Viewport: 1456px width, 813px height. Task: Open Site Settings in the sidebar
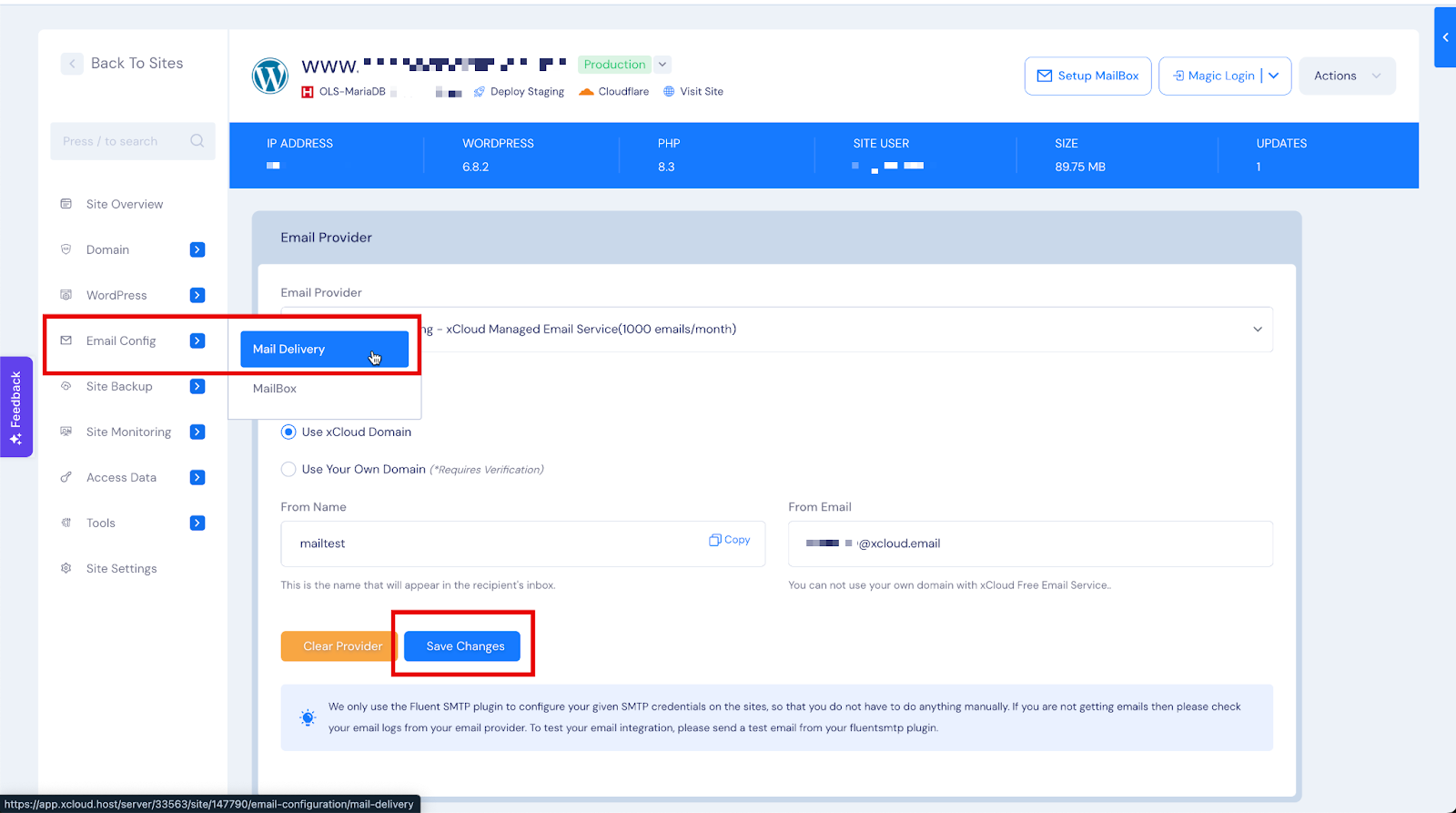click(122, 568)
